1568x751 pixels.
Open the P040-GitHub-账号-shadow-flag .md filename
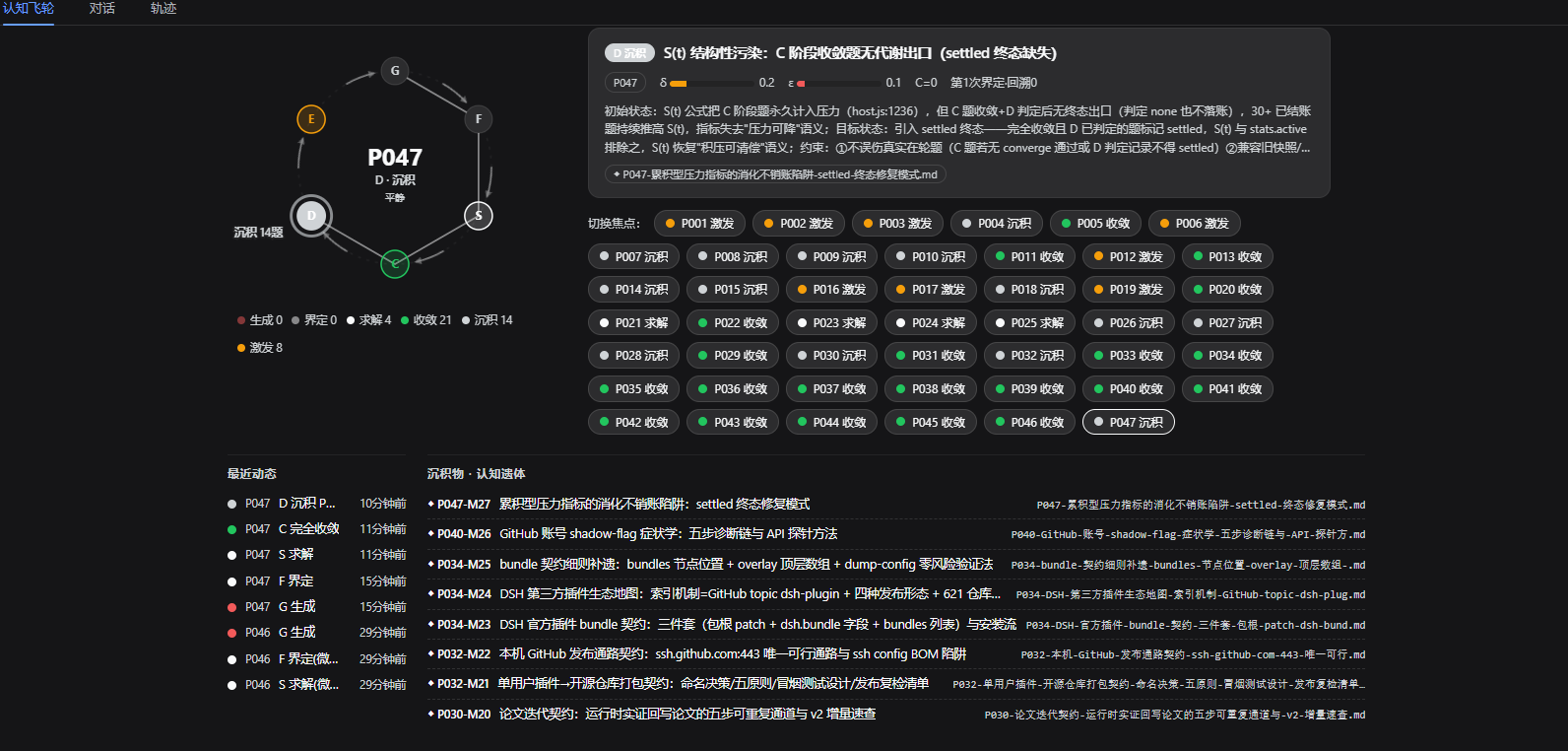(1188, 535)
